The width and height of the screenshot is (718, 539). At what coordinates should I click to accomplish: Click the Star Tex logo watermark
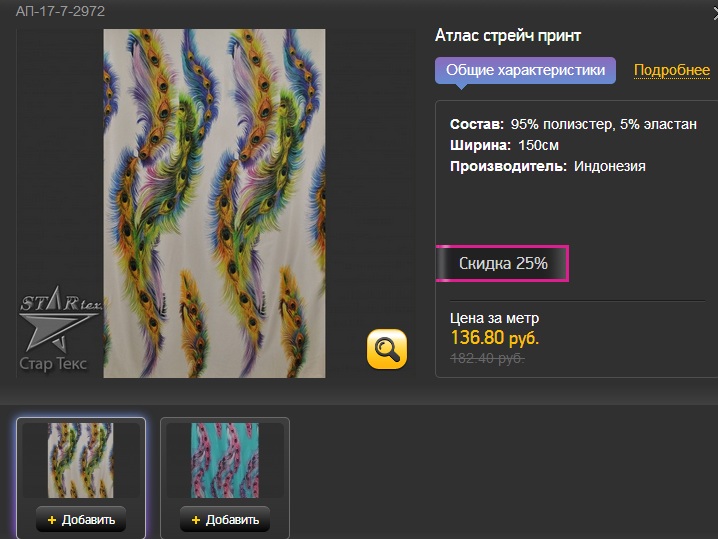tap(60, 329)
